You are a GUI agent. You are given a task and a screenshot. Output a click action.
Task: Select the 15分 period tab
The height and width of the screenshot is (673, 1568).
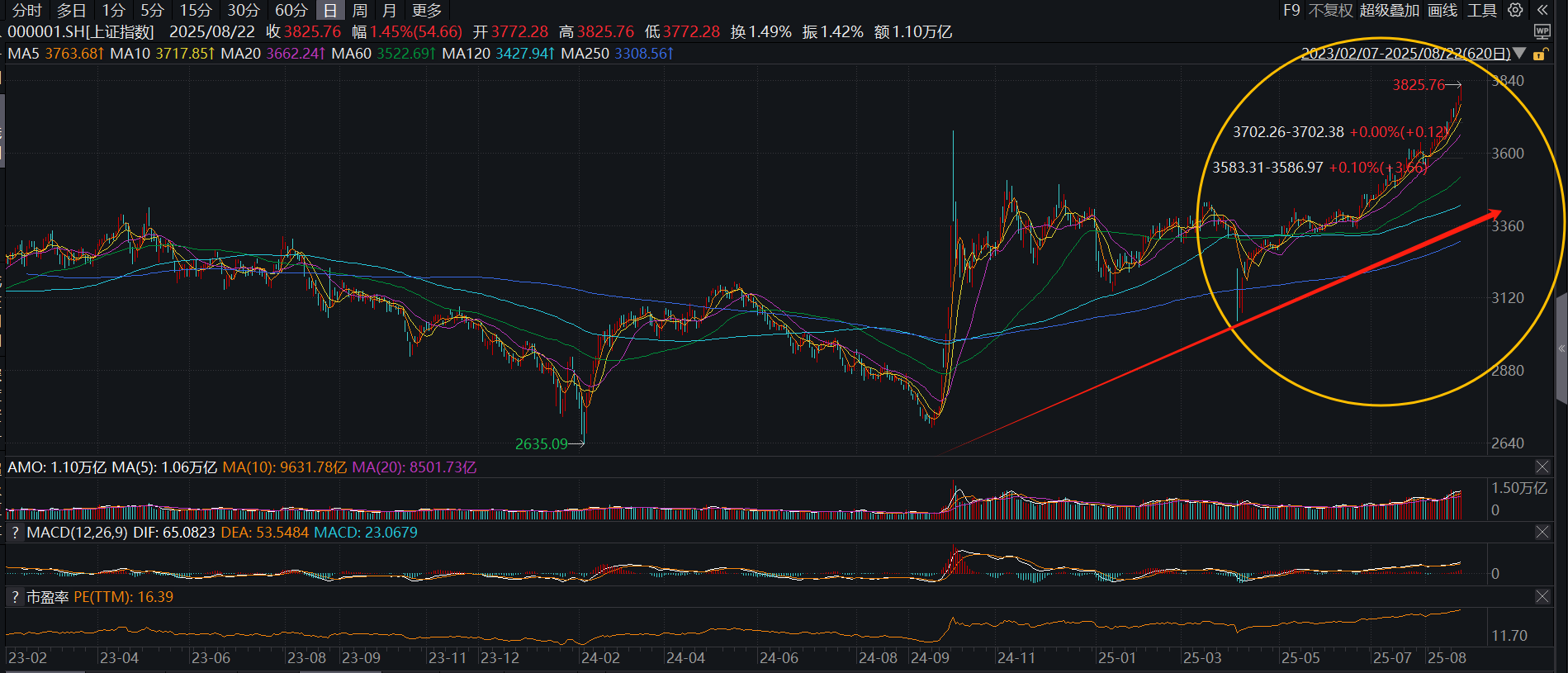[196, 10]
